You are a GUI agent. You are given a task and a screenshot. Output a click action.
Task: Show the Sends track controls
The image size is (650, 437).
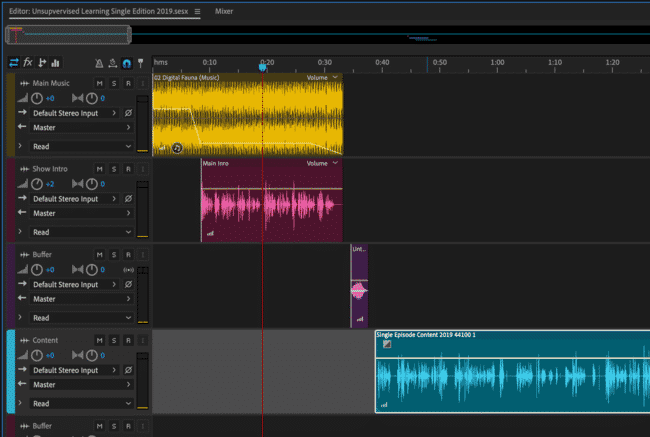[42, 63]
